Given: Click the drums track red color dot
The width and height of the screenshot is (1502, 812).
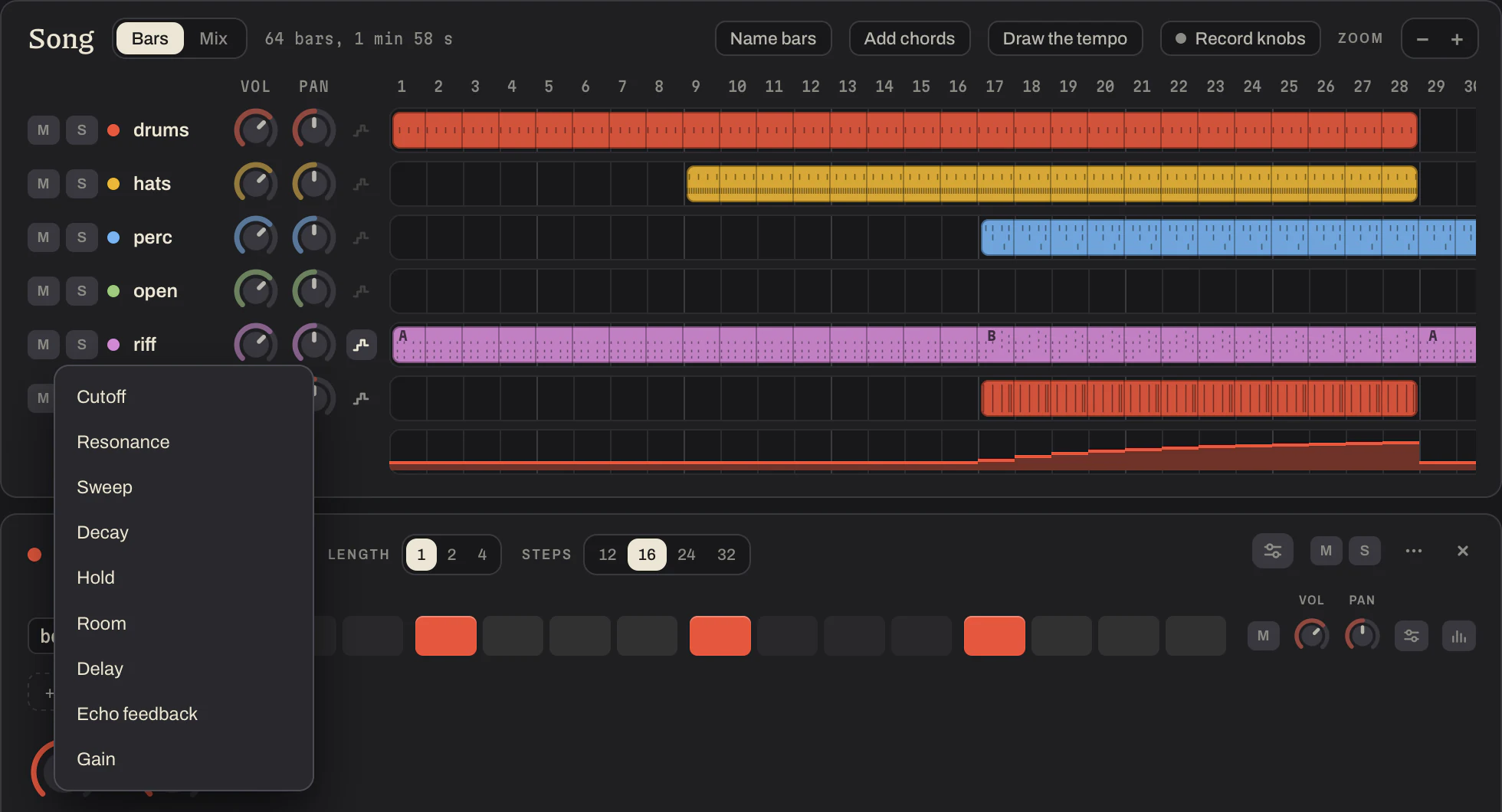Looking at the screenshot, I should coord(113,130).
